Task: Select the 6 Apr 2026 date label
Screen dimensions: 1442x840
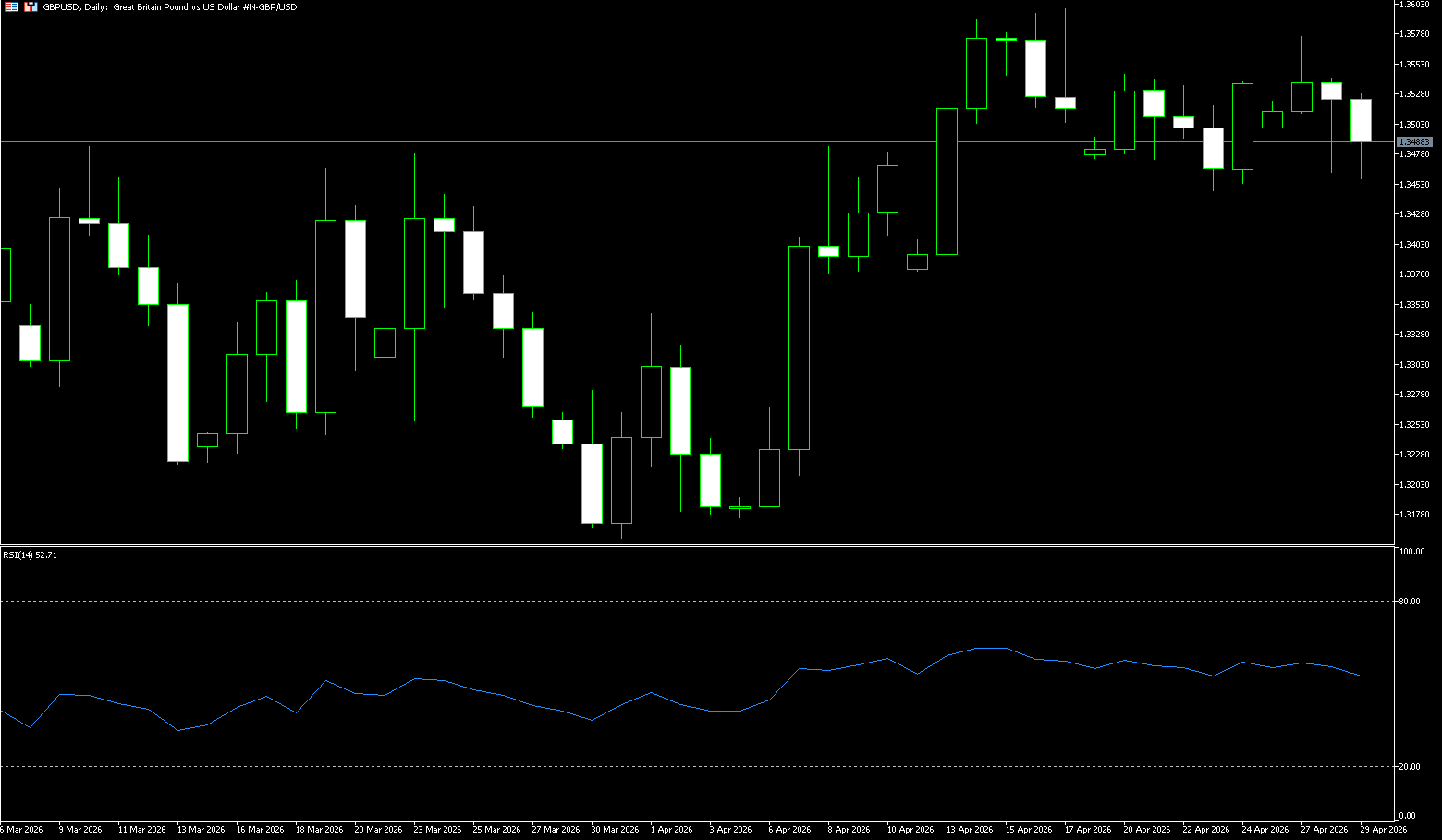Action: (789, 830)
